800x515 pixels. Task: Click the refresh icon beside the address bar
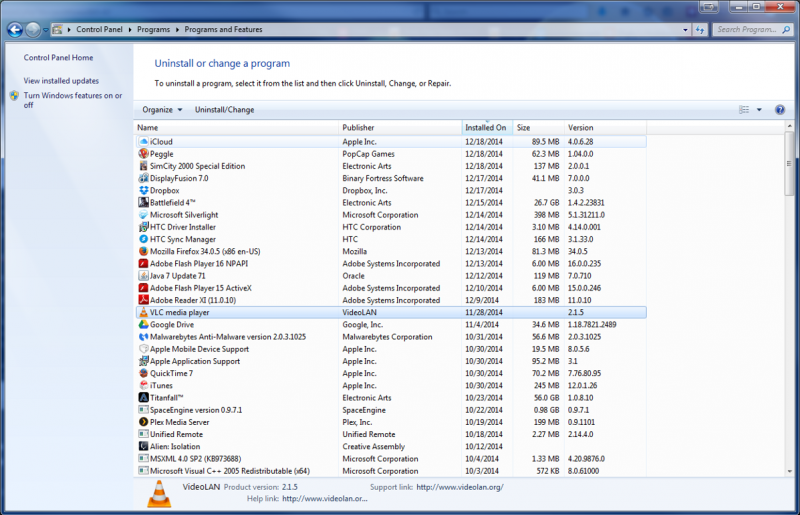tap(700, 30)
